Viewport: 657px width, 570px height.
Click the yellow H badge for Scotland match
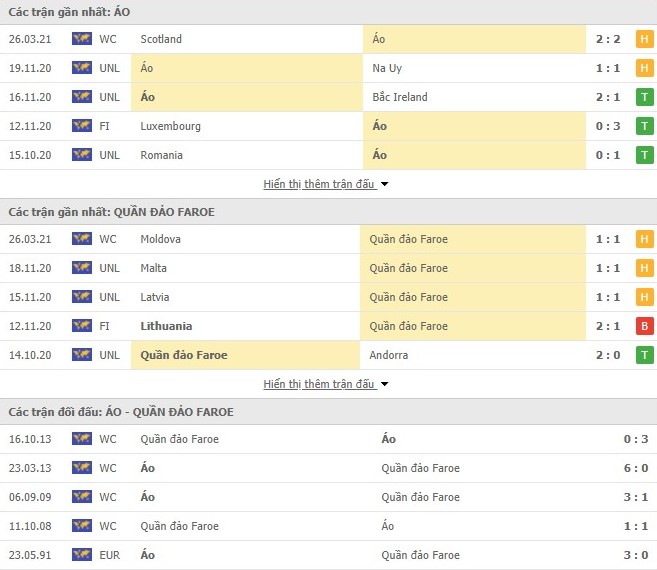tap(645, 39)
